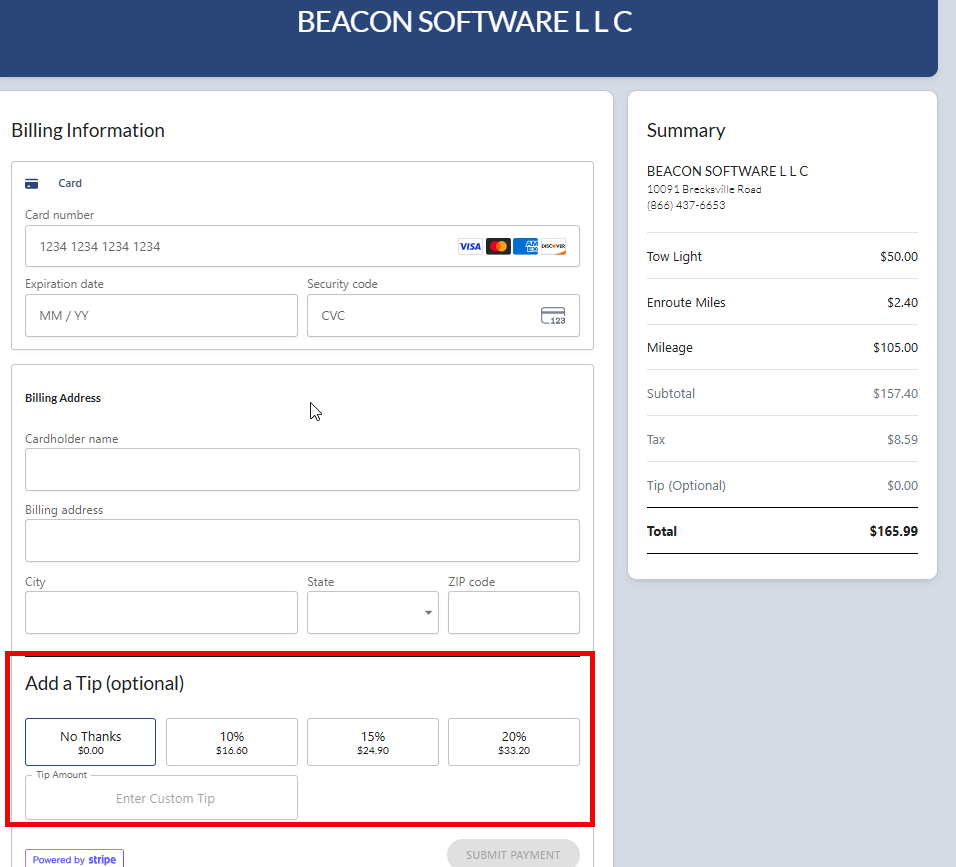Image resolution: width=956 pixels, height=867 pixels.
Task: Click BEACON SOFTWARE L L C in the Summary
Action: coord(727,171)
